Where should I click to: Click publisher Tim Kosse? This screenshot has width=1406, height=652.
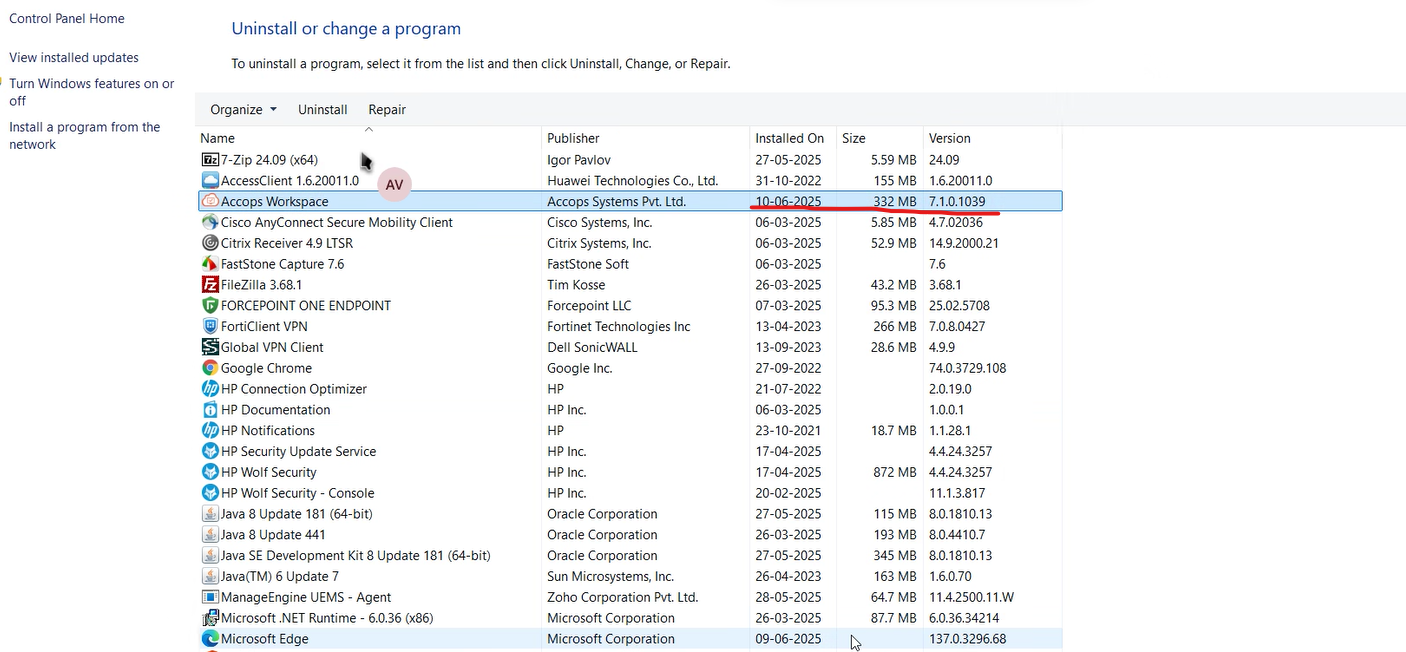tap(578, 285)
